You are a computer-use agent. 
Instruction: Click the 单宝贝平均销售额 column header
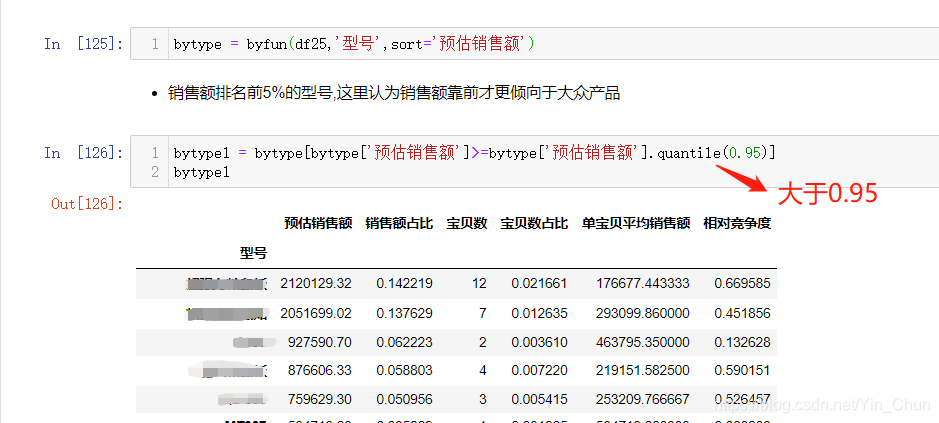(636, 223)
